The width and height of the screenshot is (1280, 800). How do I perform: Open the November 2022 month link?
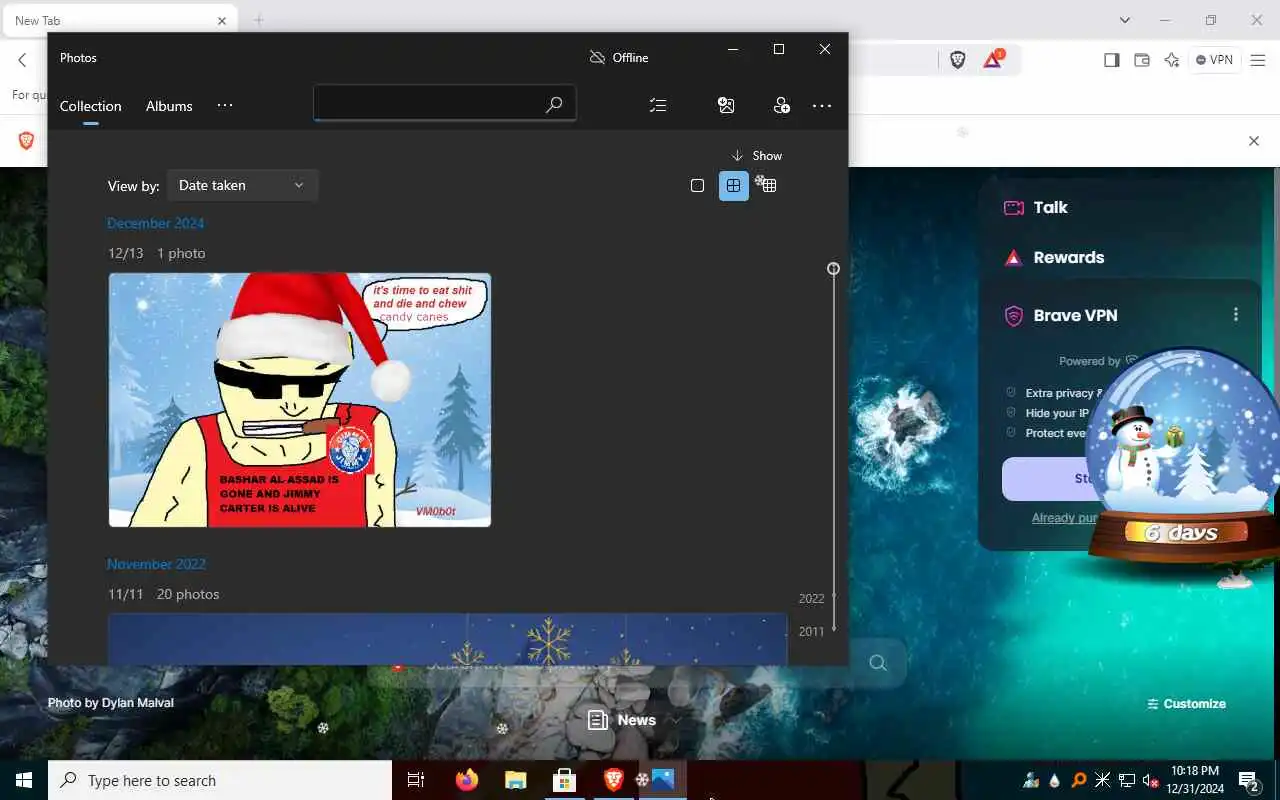(x=156, y=564)
